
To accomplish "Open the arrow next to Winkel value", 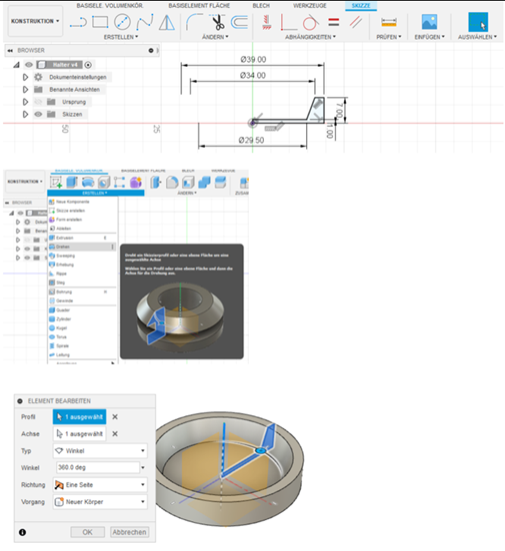I will point(143,467).
